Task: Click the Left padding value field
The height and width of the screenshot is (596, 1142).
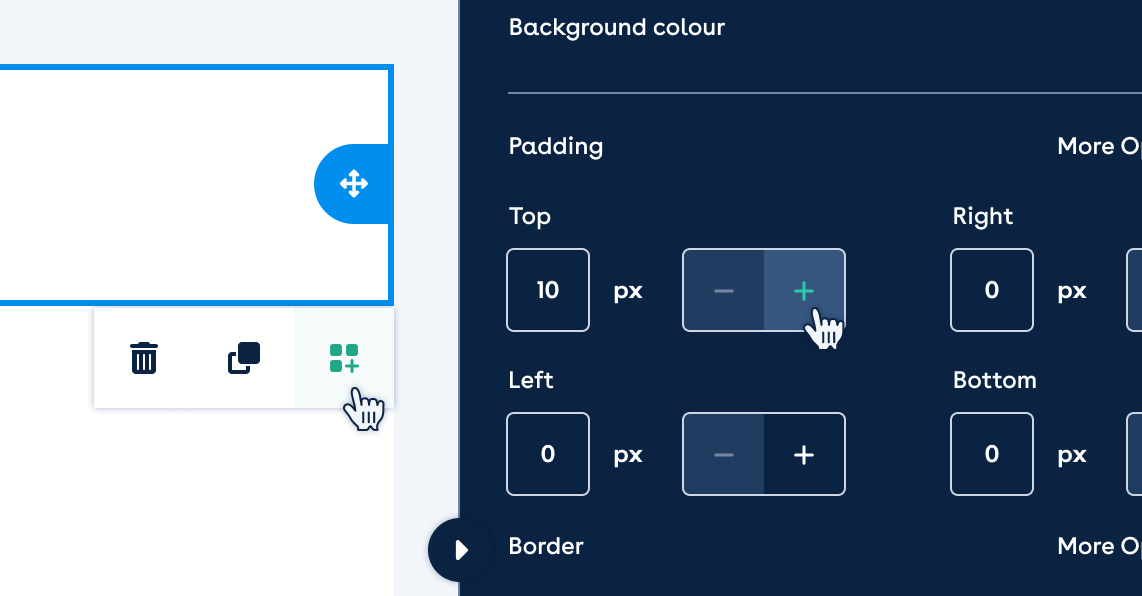Action: tap(548, 454)
